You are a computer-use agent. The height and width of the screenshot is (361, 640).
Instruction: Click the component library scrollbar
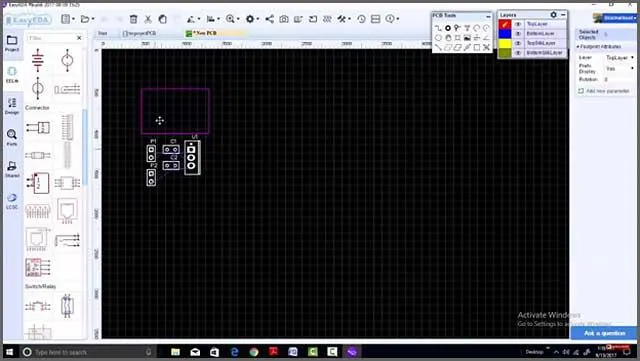85,147
